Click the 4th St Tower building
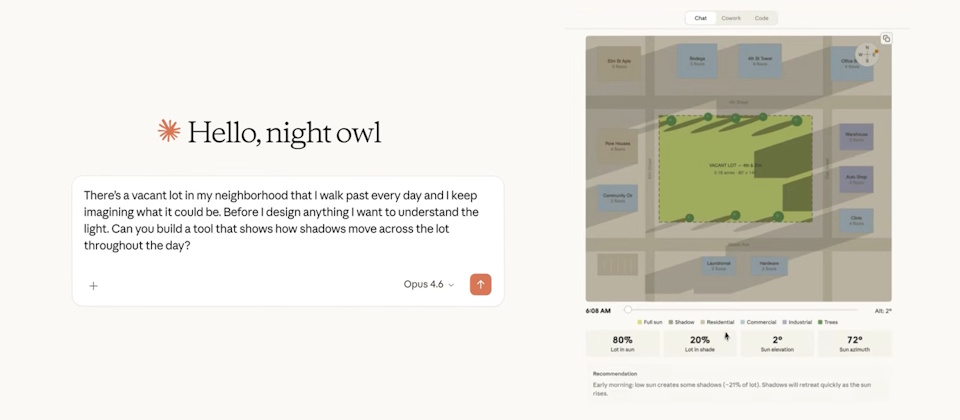This screenshot has width=960, height=420. point(759,62)
